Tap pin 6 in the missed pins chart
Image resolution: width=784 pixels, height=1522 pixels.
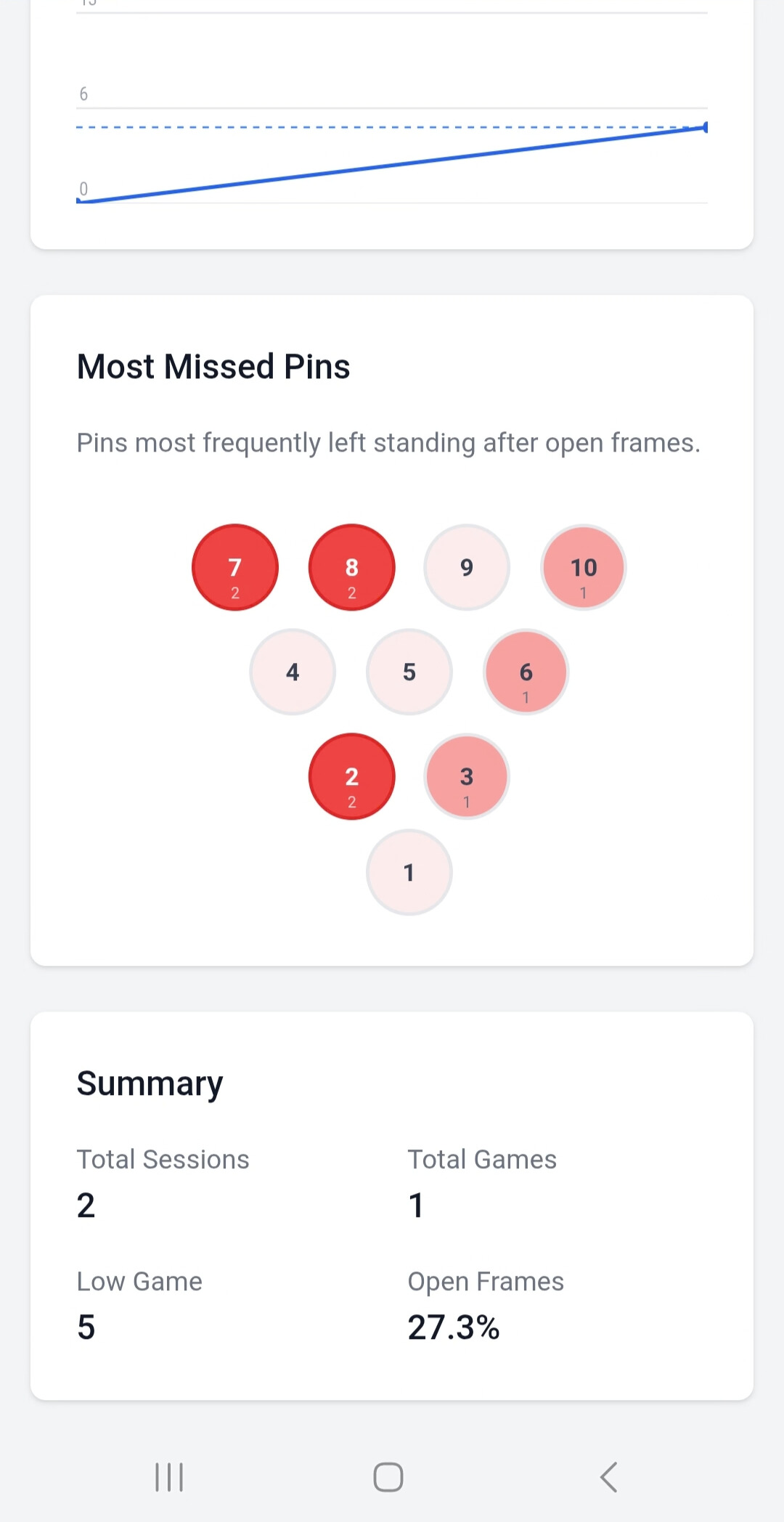tap(525, 672)
